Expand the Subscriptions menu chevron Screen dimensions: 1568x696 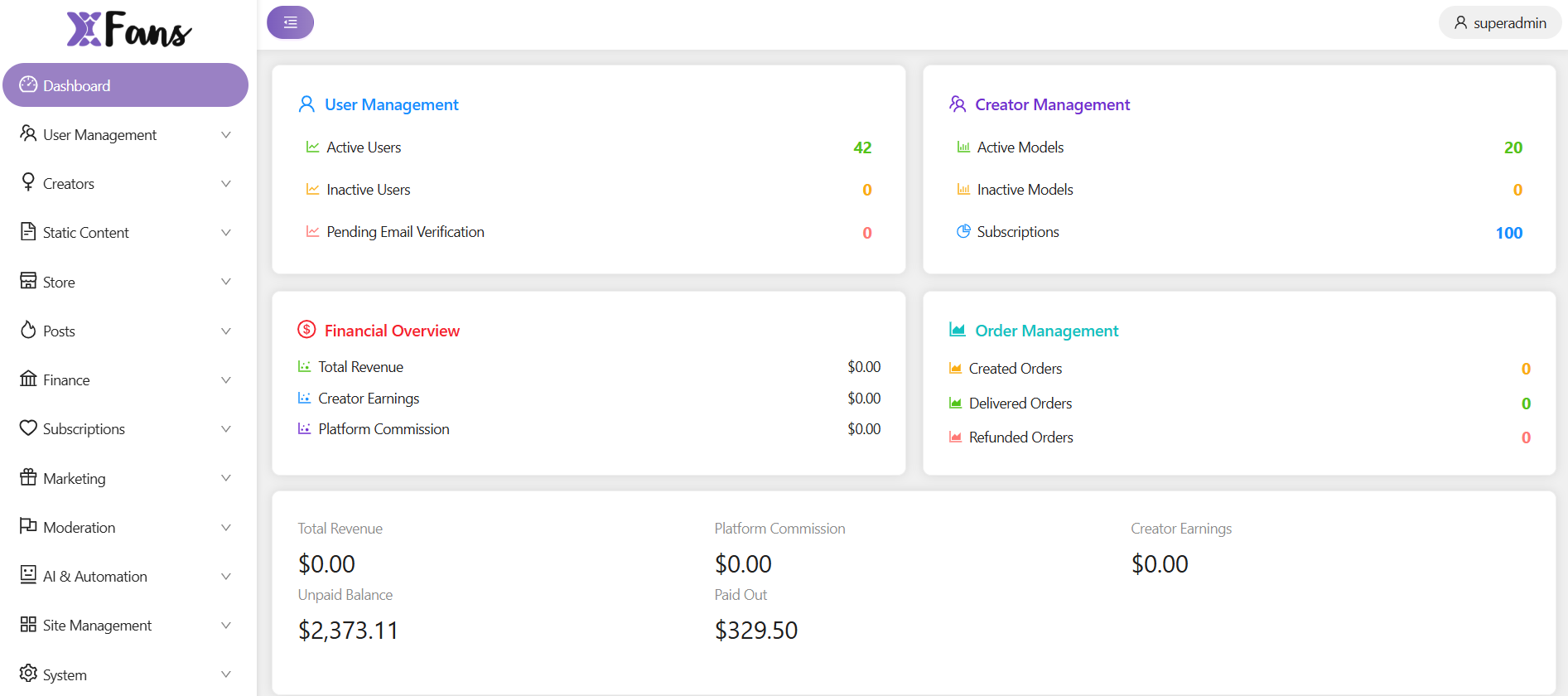point(225,428)
